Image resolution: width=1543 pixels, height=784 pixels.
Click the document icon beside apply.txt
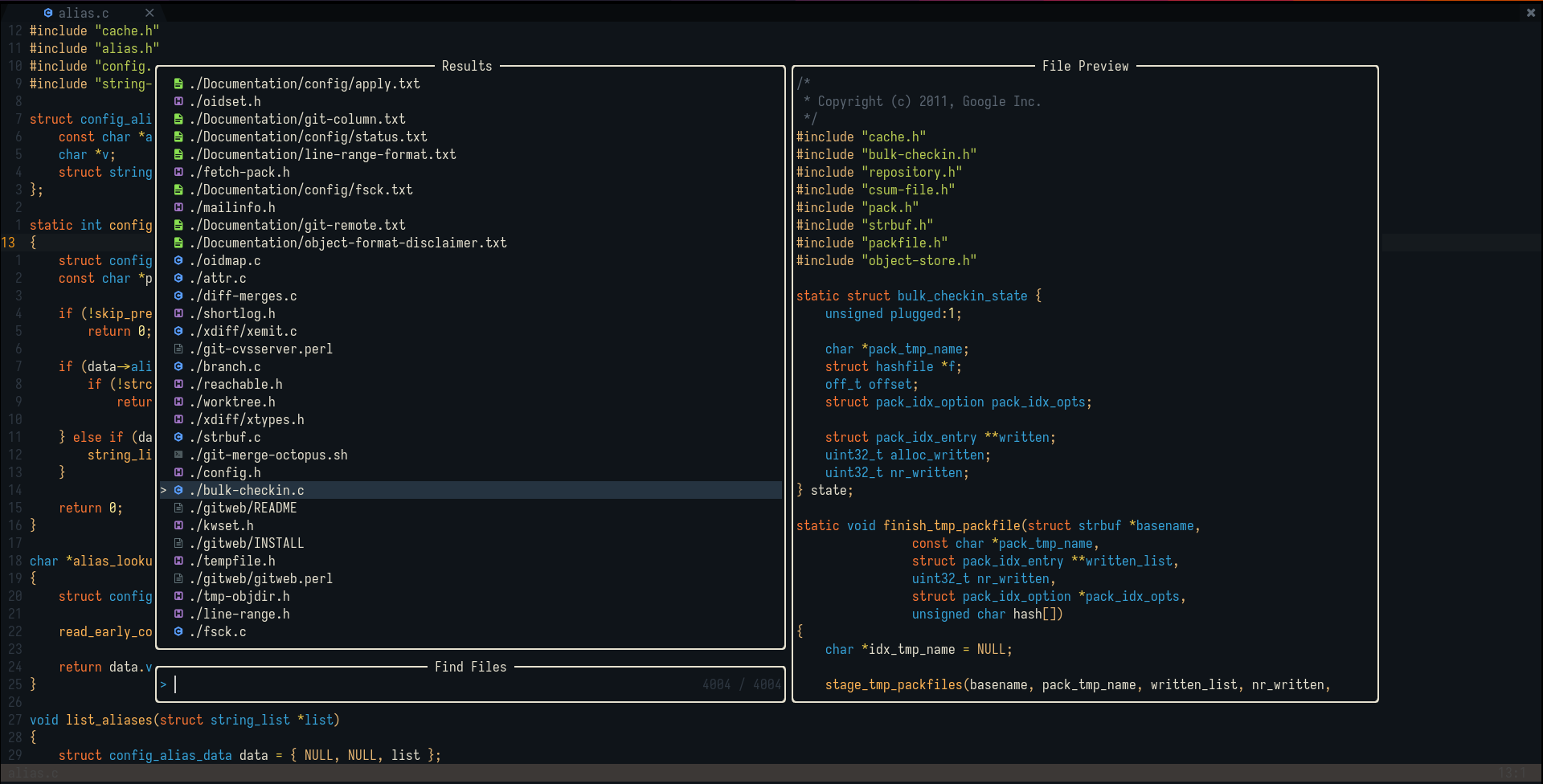click(x=178, y=84)
